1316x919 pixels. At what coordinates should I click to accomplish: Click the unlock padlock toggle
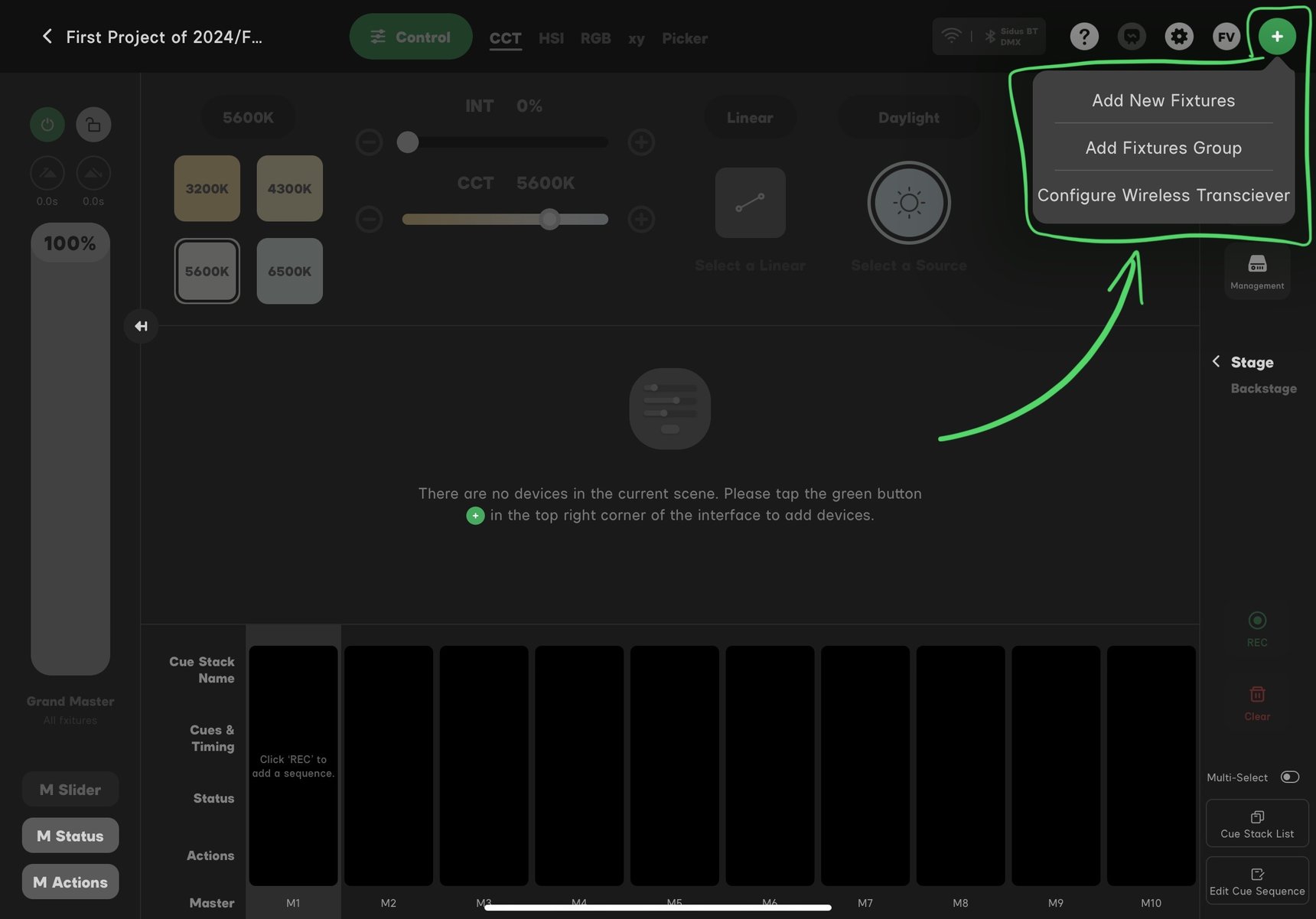tap(93, 124)
